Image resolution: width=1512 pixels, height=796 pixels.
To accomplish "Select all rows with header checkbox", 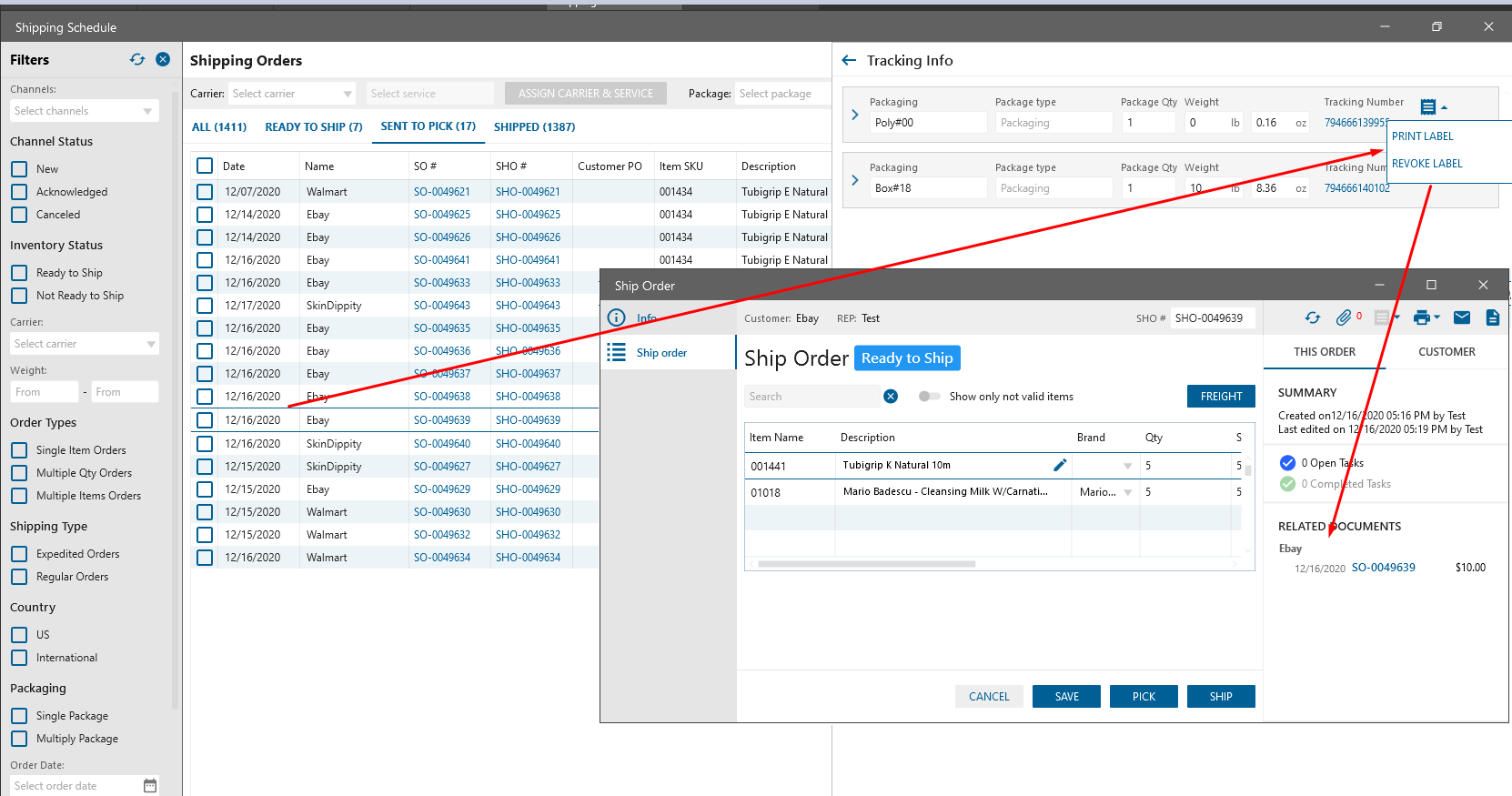I will [x=205, y=166].
